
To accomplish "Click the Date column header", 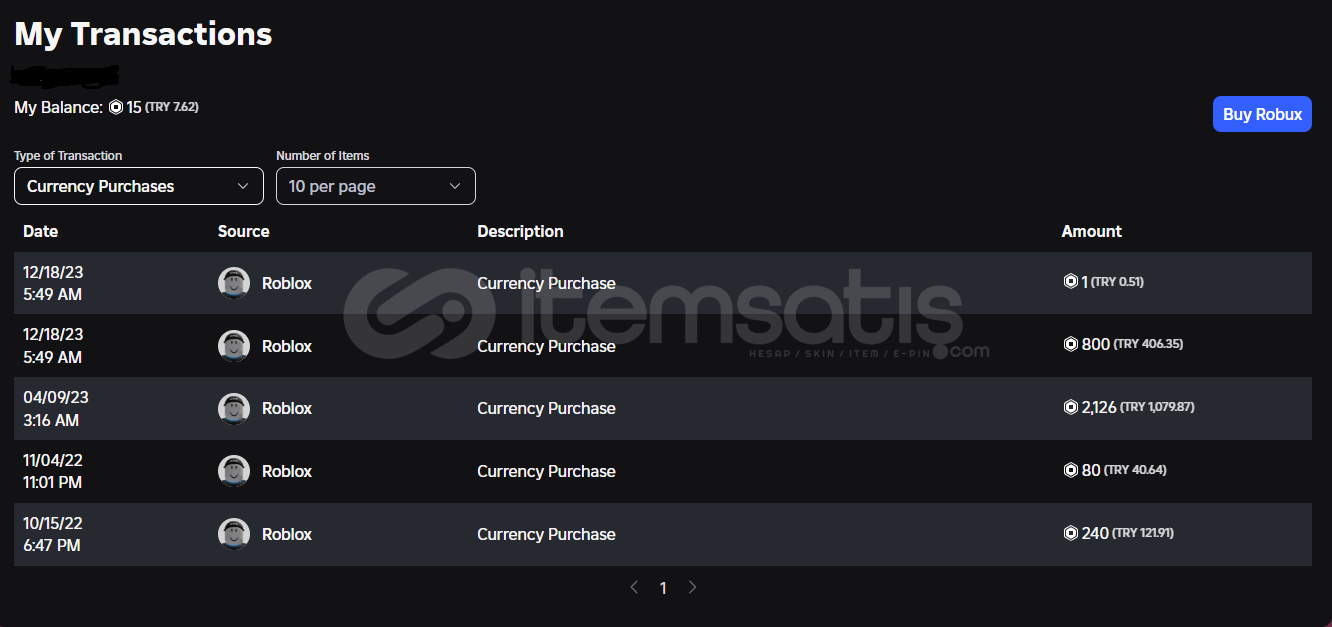I will tap(41, 231).
